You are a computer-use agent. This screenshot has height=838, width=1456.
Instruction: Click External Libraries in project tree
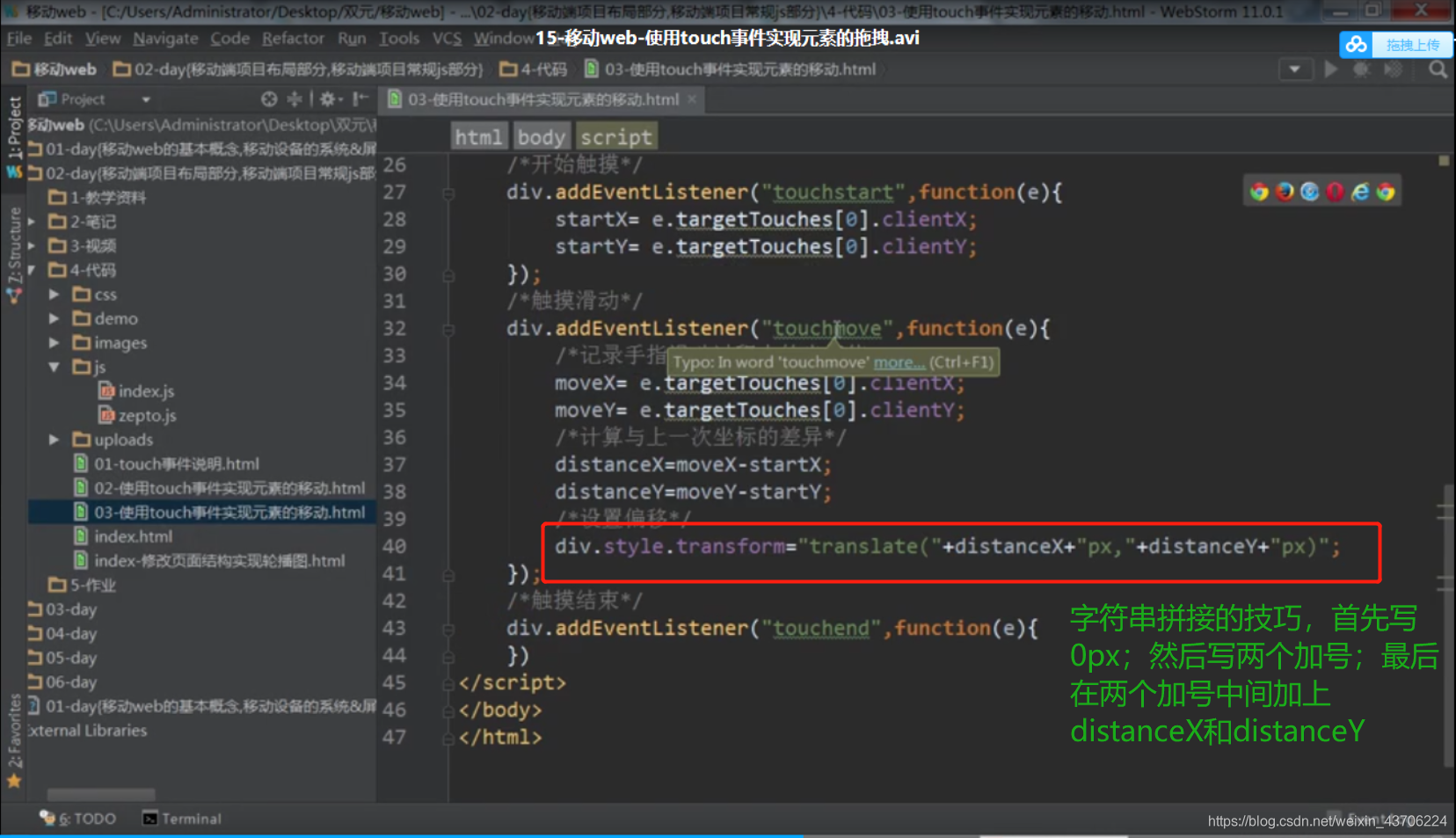pos(86,731)
